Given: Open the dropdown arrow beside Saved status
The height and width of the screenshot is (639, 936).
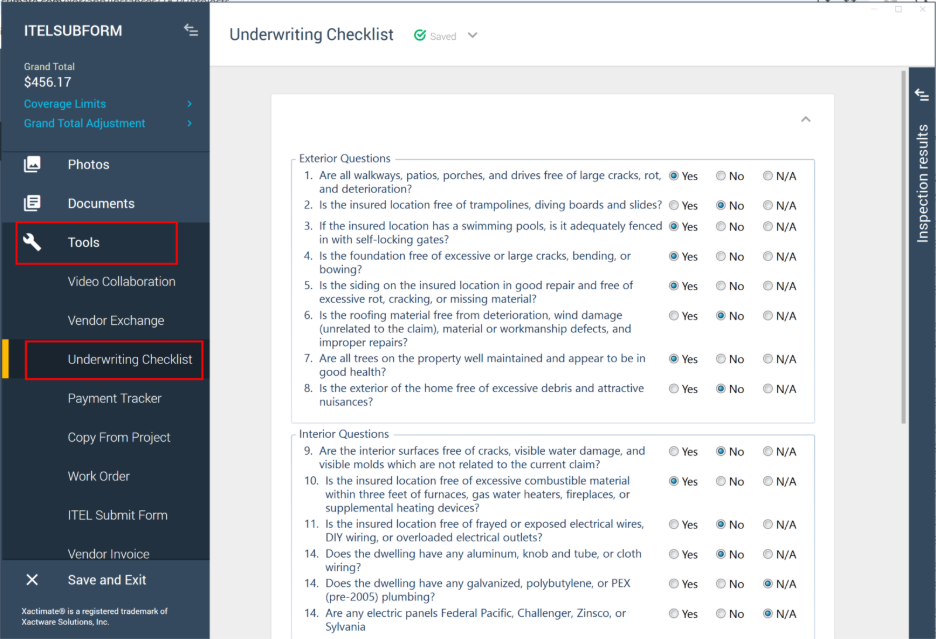Looking at the screenshot, I should (473, 36).
